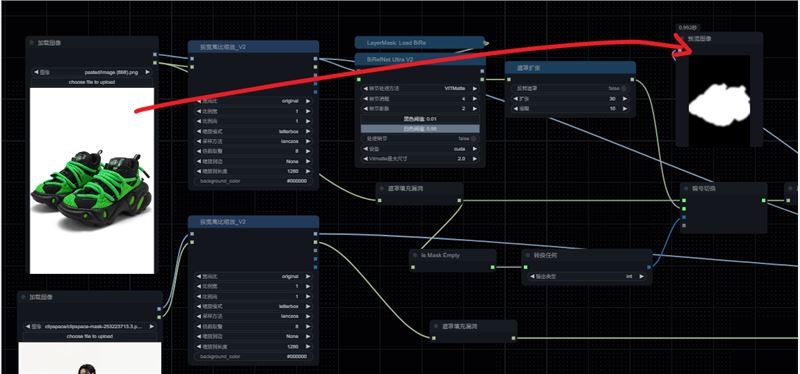Collapse the Is Mask Empty node using its title dot

pyautogui.click(x=415, y=255)
